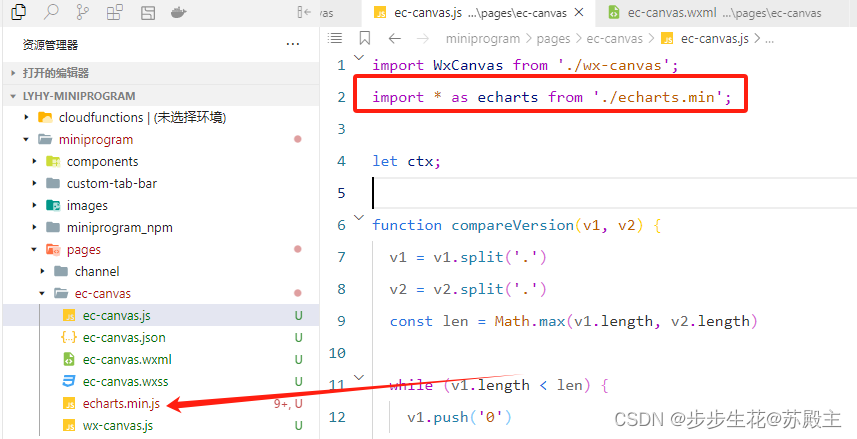This screenshot has width=857, height=439.
Task: Open echarts.min.js in the file tree
Action: point(161,403)
